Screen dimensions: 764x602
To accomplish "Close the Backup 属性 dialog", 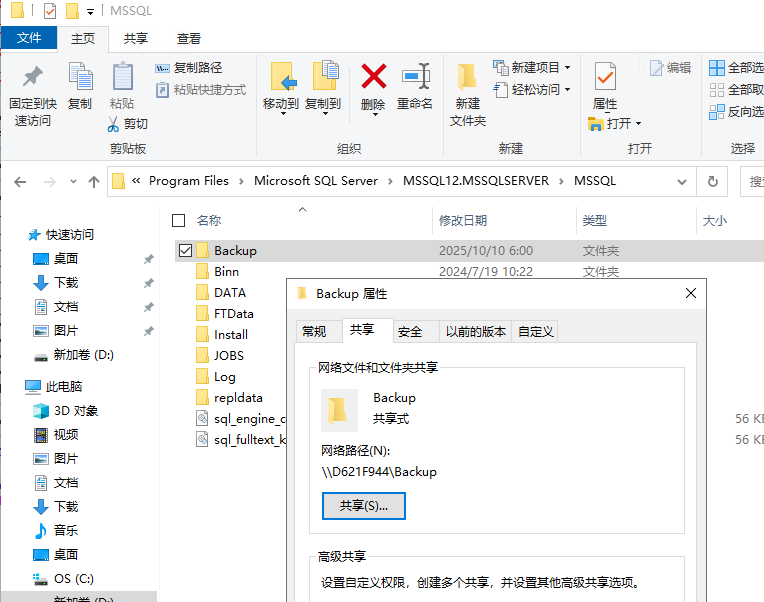I will [691, 293].
